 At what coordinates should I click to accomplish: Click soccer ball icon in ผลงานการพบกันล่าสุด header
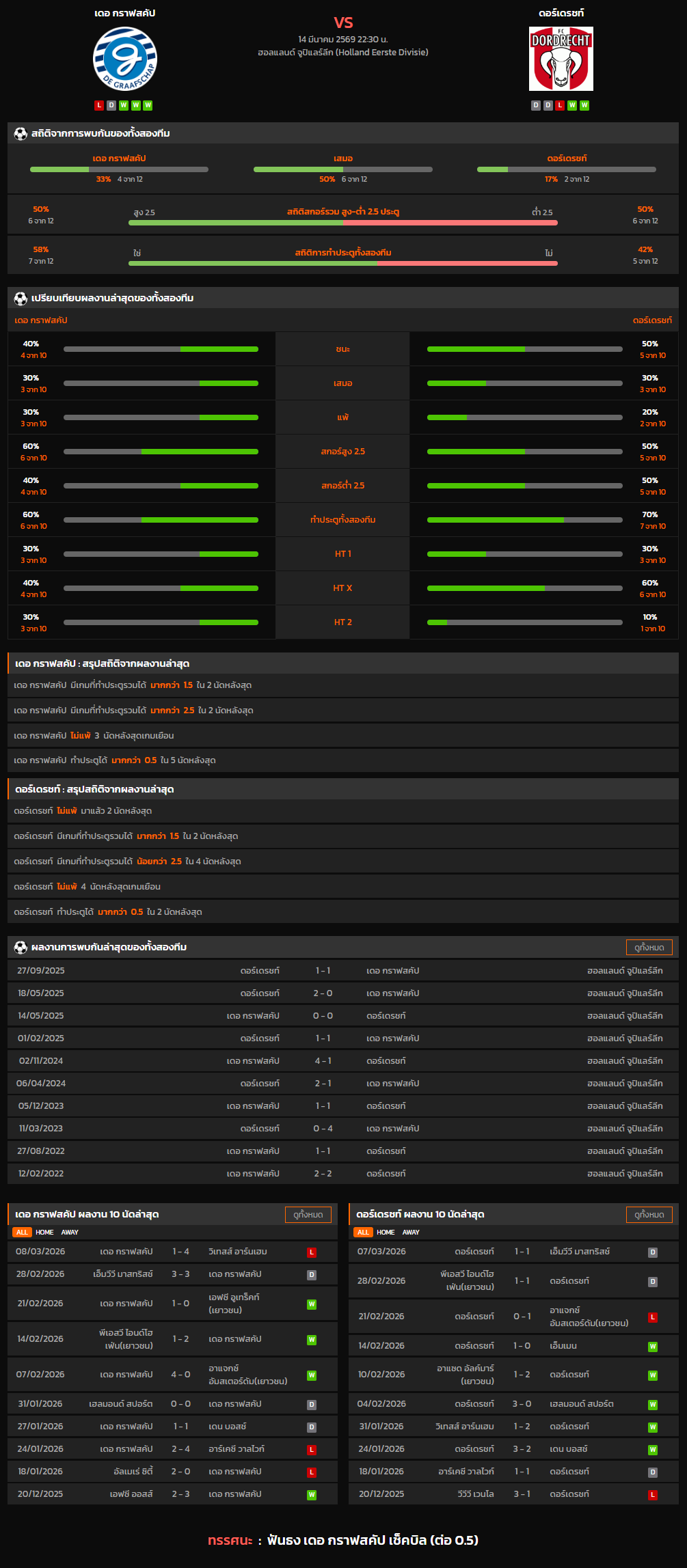click(21, 948)
